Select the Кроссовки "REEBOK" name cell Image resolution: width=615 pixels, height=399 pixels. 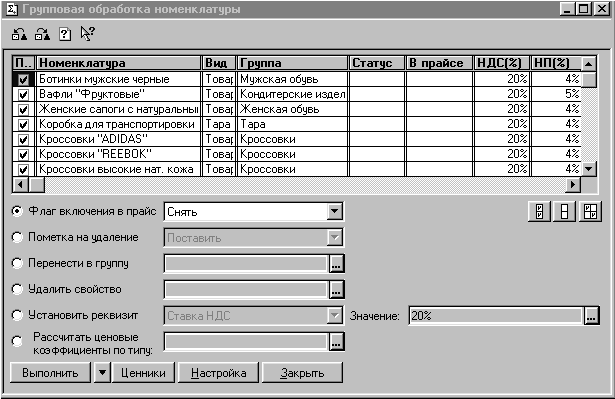point(118,154)
